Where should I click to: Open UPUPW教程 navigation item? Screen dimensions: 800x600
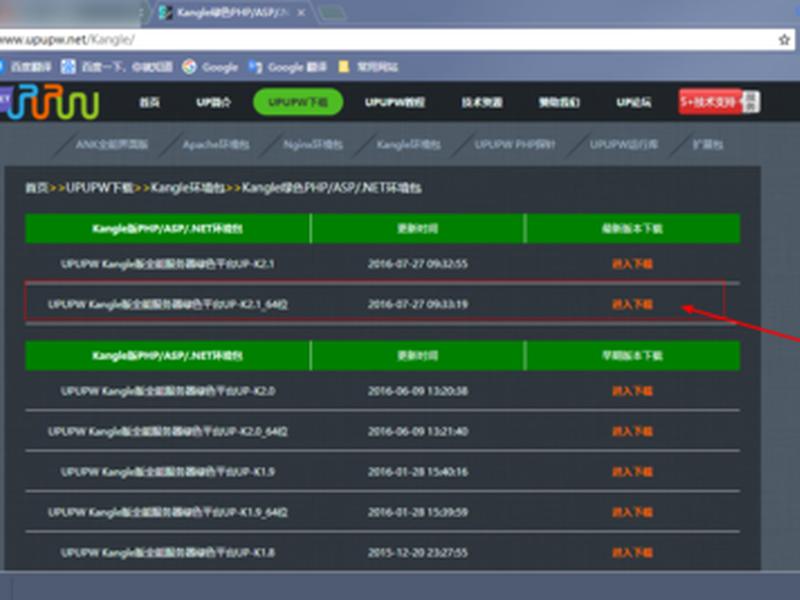pyautogui.click(x=395, y=103)
